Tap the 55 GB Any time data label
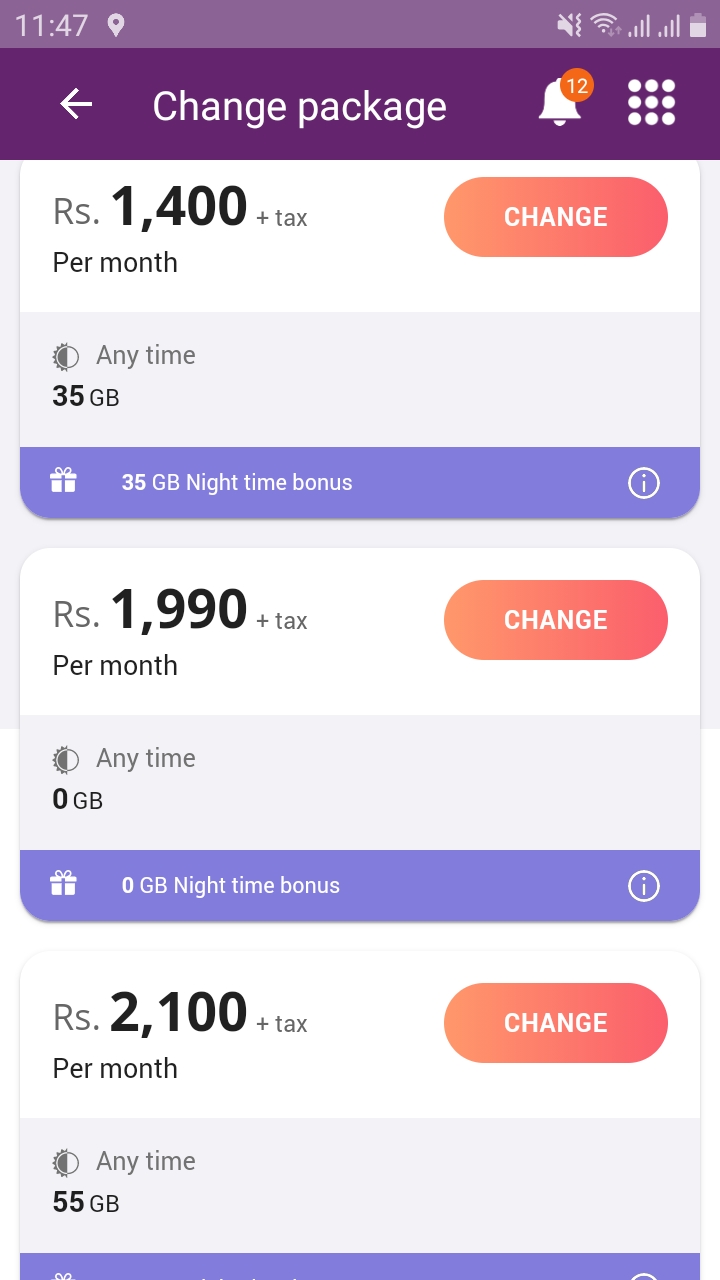This screenshot has width=720, height=1280. click(x=86, y=1202)
